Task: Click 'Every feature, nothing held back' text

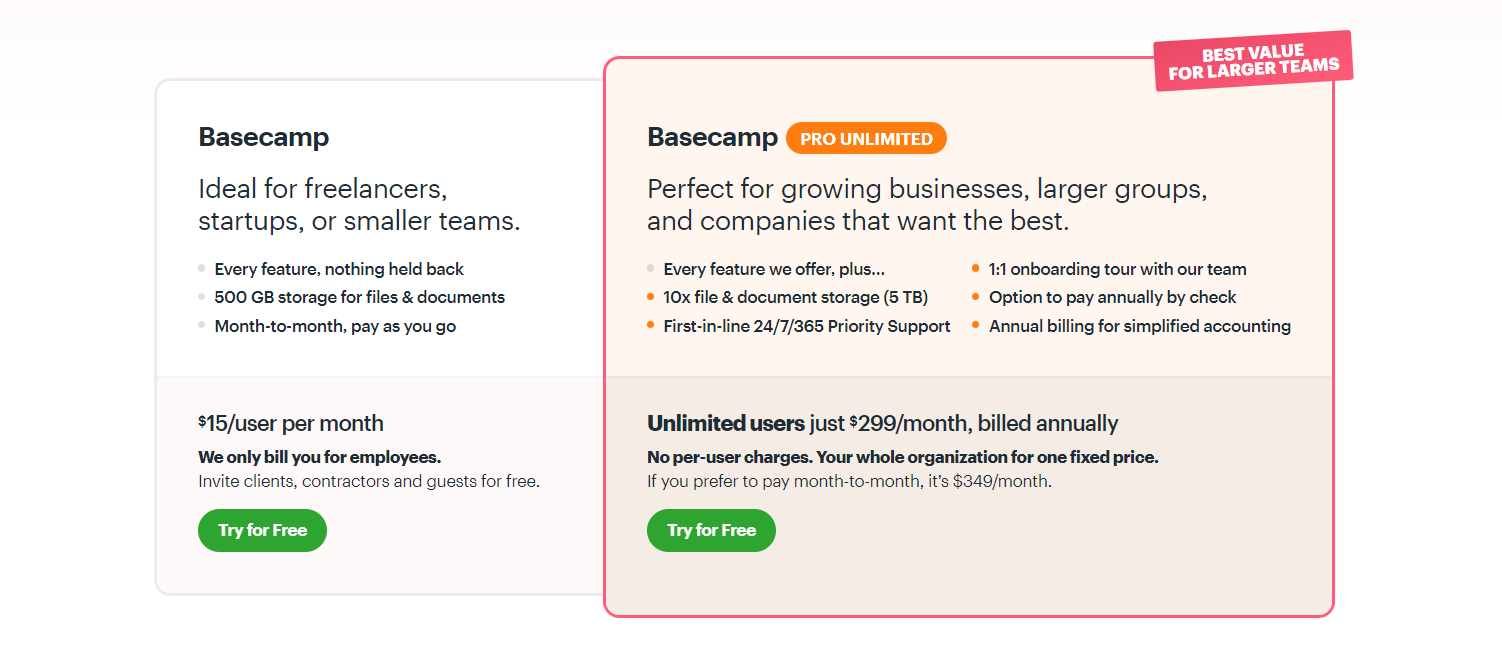Action: [339, 269]
